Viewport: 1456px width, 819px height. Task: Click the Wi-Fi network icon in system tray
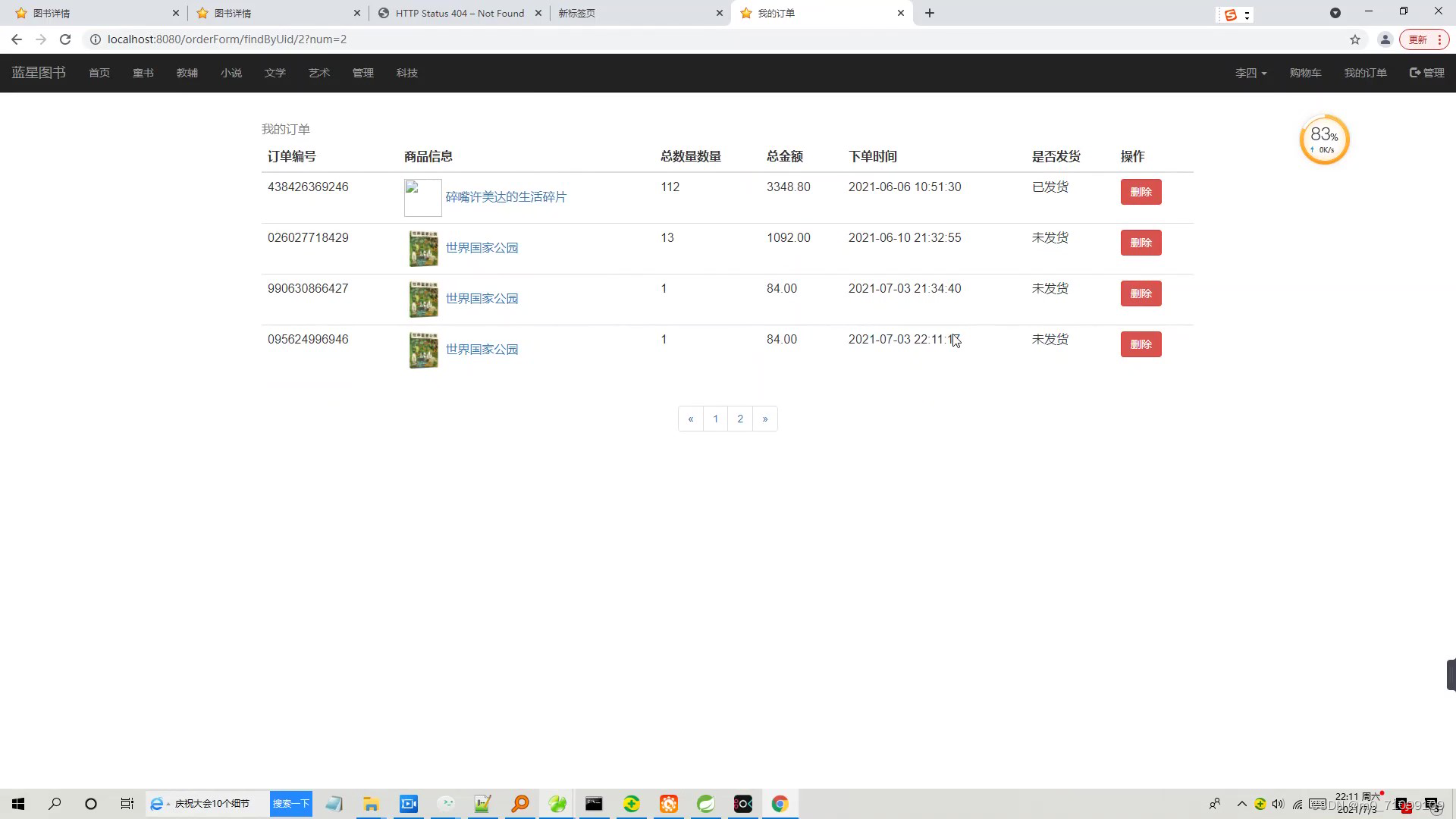1297,804
